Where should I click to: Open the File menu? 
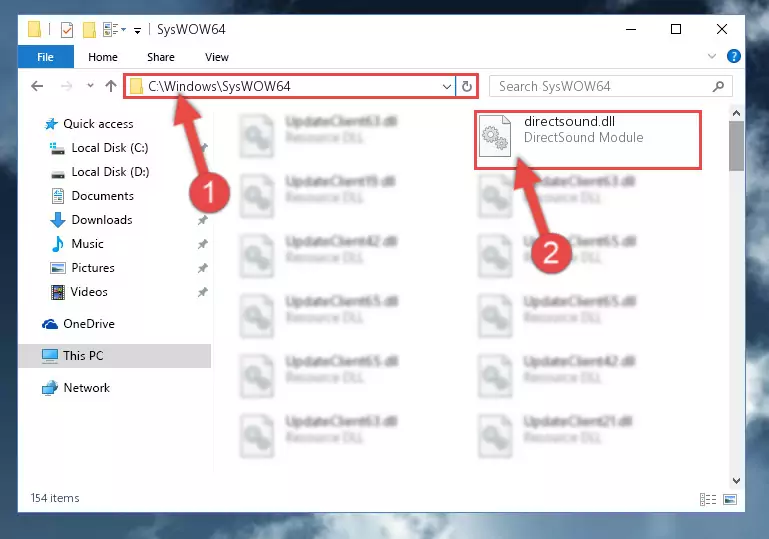pos(46,57)
